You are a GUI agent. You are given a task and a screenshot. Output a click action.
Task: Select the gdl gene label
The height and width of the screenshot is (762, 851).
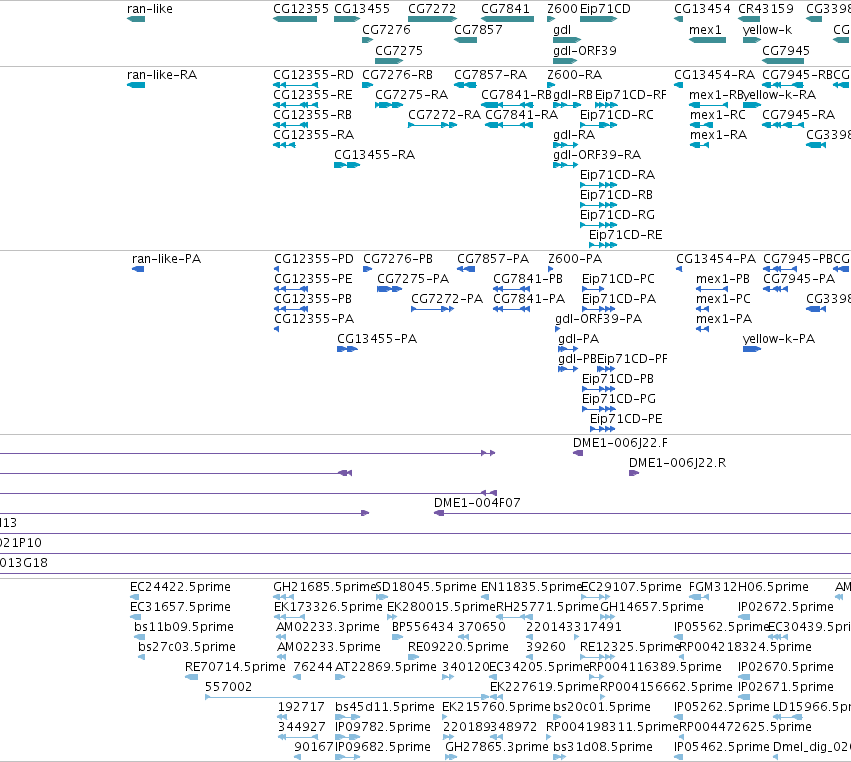[x=562, y=30]
